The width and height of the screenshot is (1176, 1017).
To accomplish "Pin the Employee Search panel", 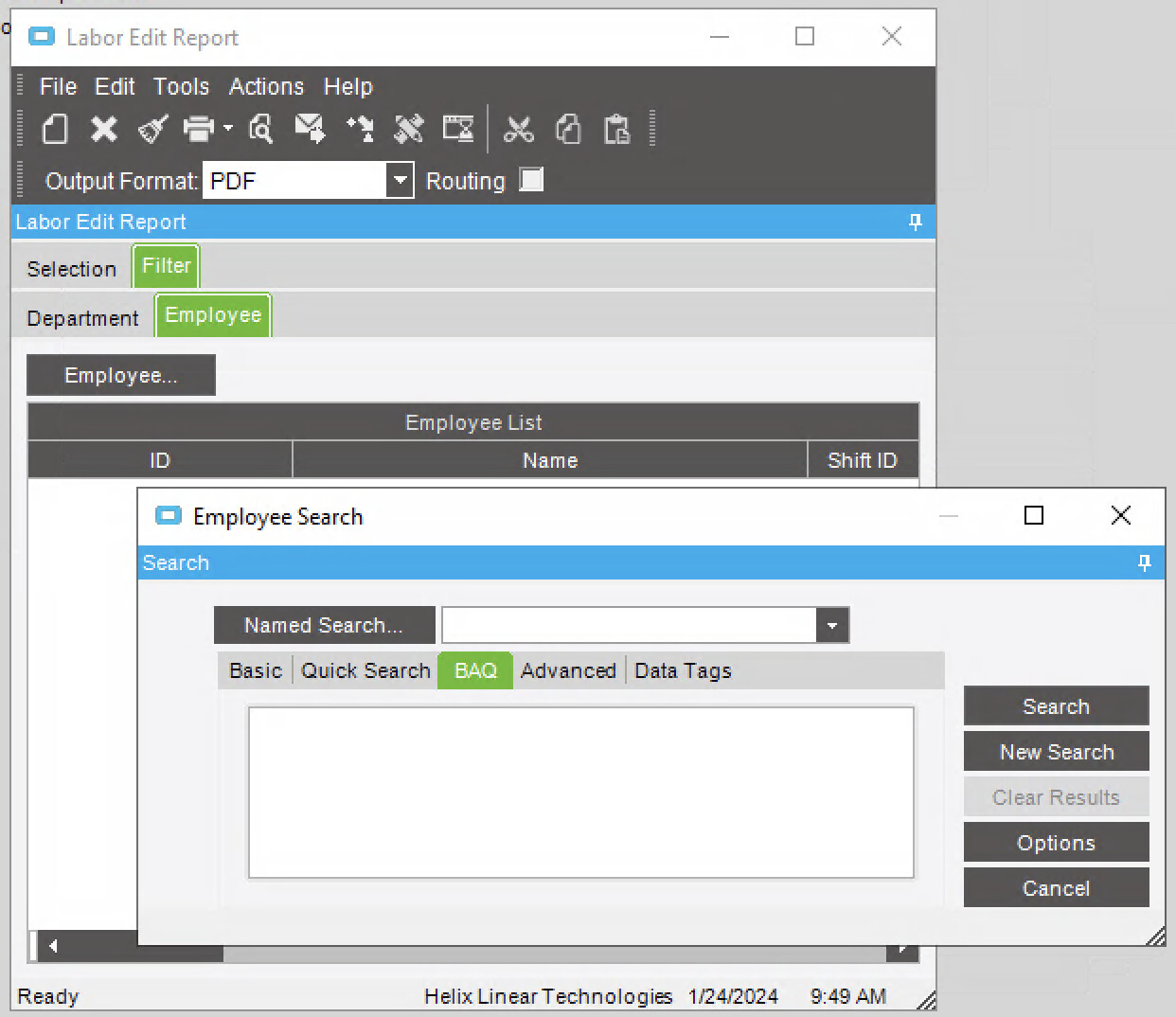I will point(1145,563).
